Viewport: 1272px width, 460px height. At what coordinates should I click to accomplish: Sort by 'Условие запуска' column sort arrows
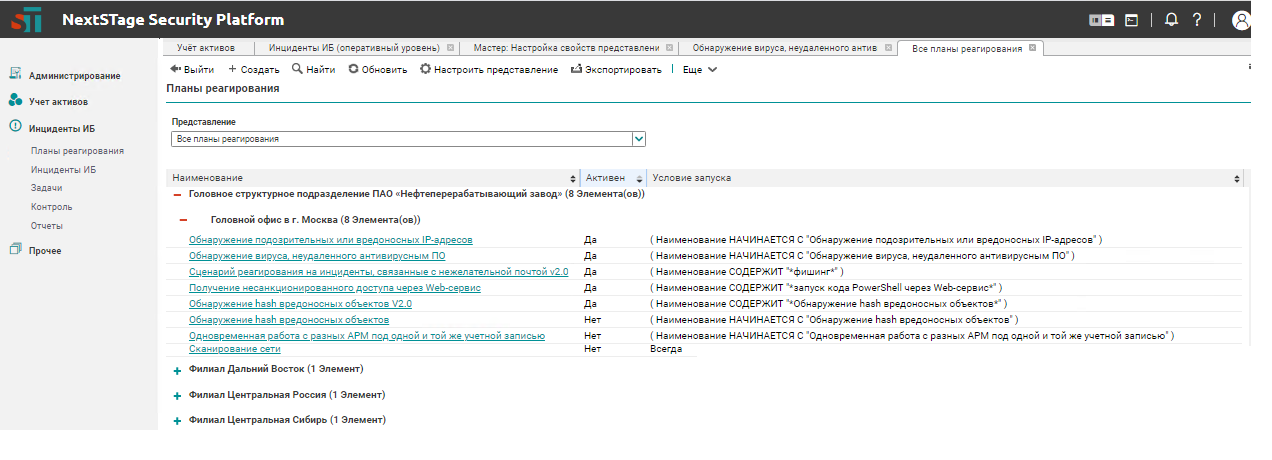point(1237,178)
